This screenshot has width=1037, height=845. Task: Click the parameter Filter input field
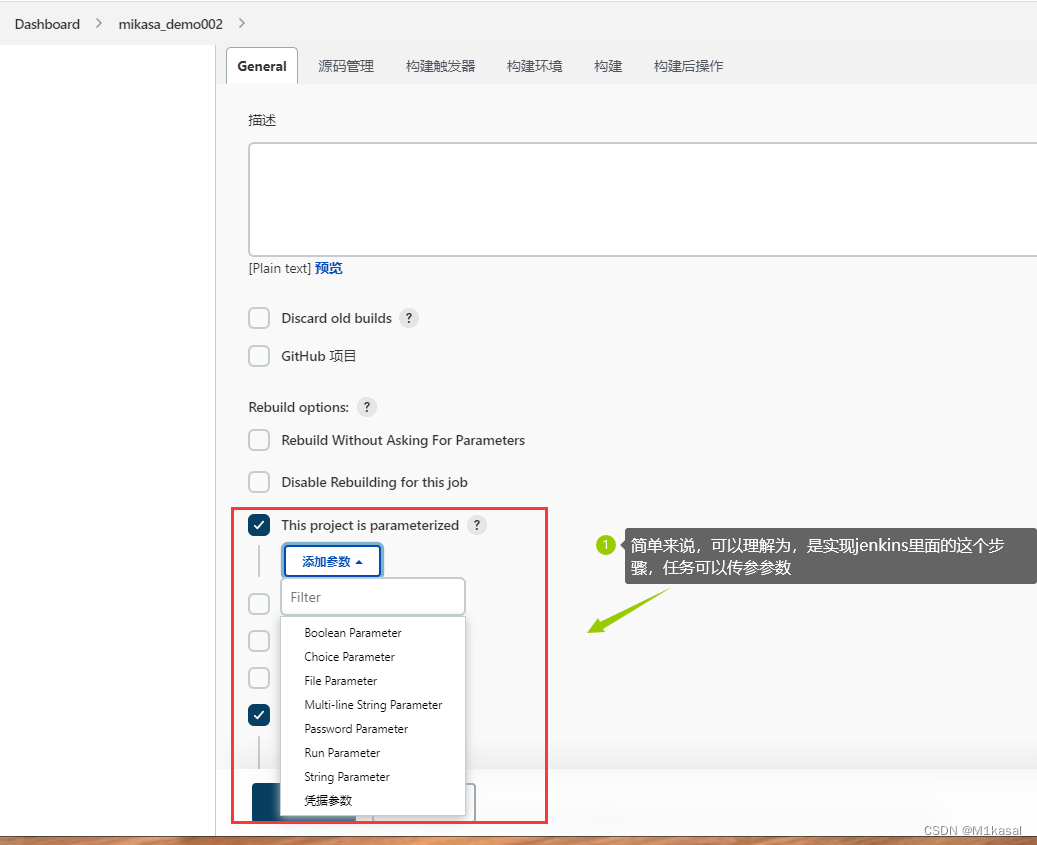[x=372, y=596]
